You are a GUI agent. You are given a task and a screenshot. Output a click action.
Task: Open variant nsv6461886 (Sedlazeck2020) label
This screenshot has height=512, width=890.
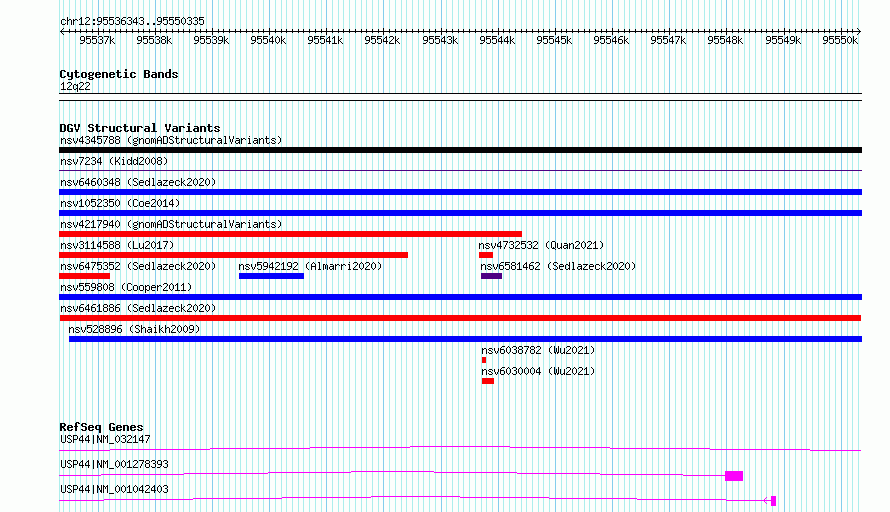click(x=138, y=308)
